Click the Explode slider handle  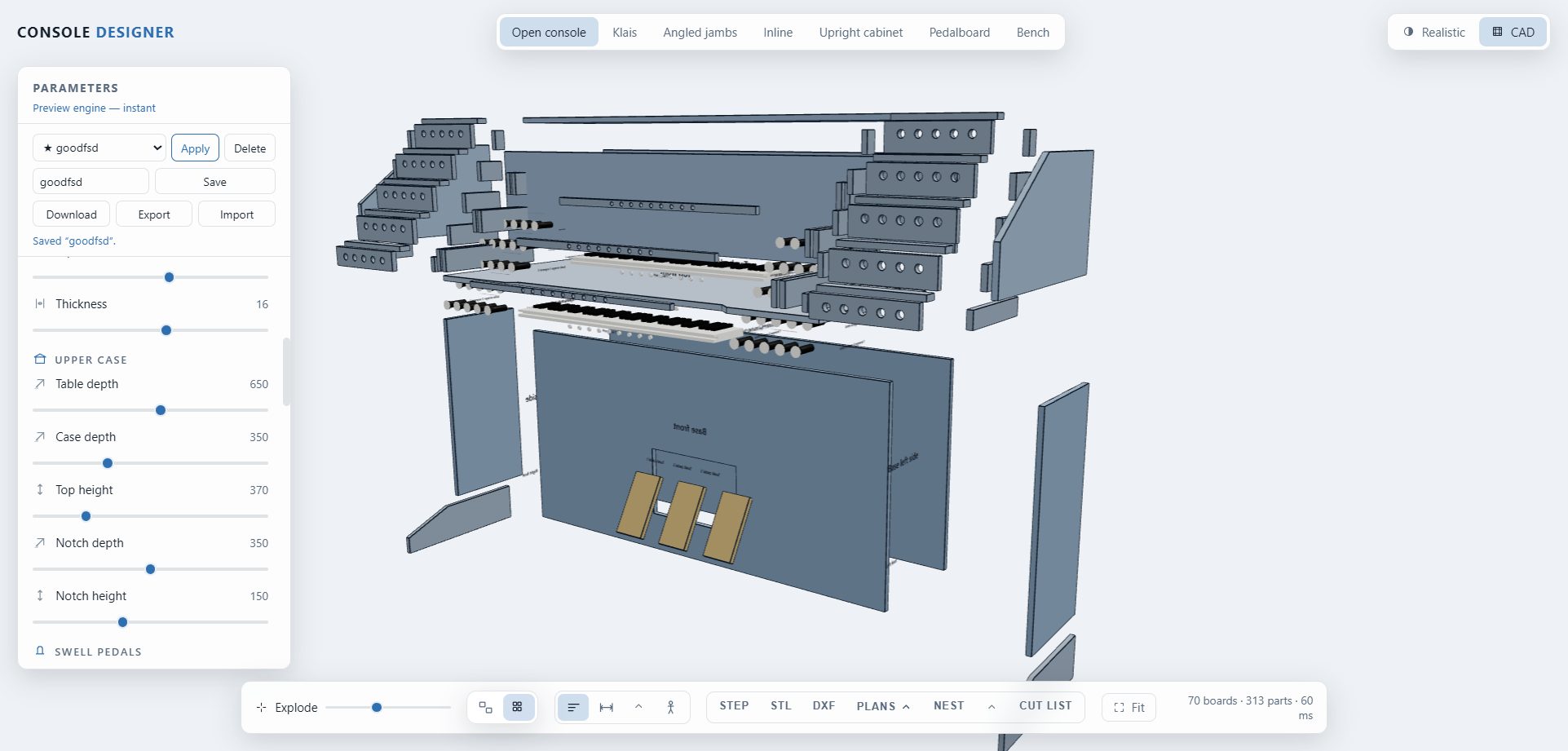pyautogui.click(x=377, y=707)
